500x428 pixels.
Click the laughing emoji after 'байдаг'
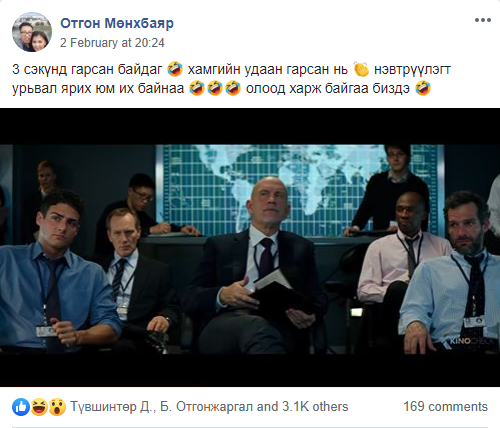tap(175, 69)
